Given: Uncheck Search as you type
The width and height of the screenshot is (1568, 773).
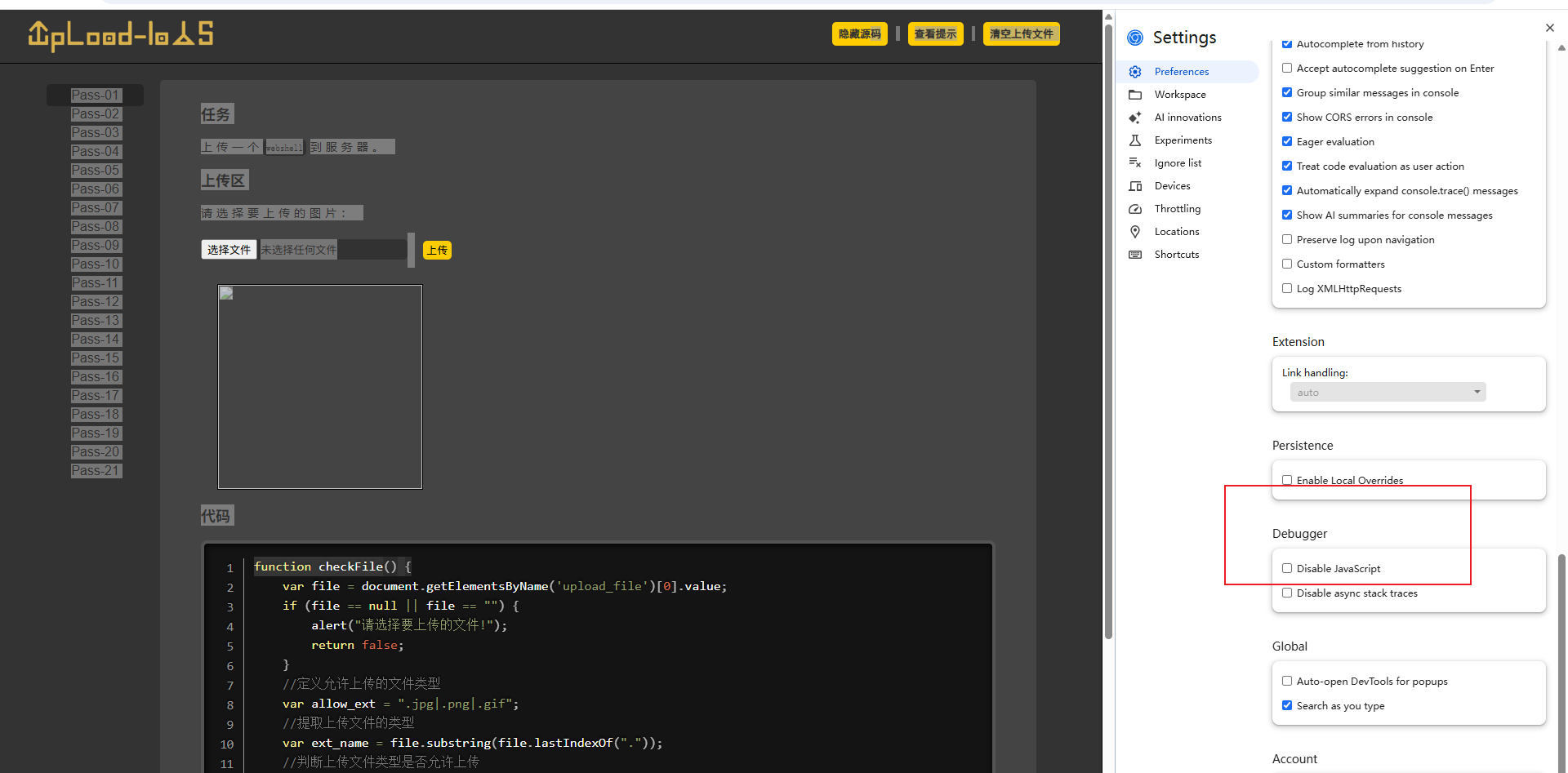Looking at the screenshot, I should tap(1287, 706).
